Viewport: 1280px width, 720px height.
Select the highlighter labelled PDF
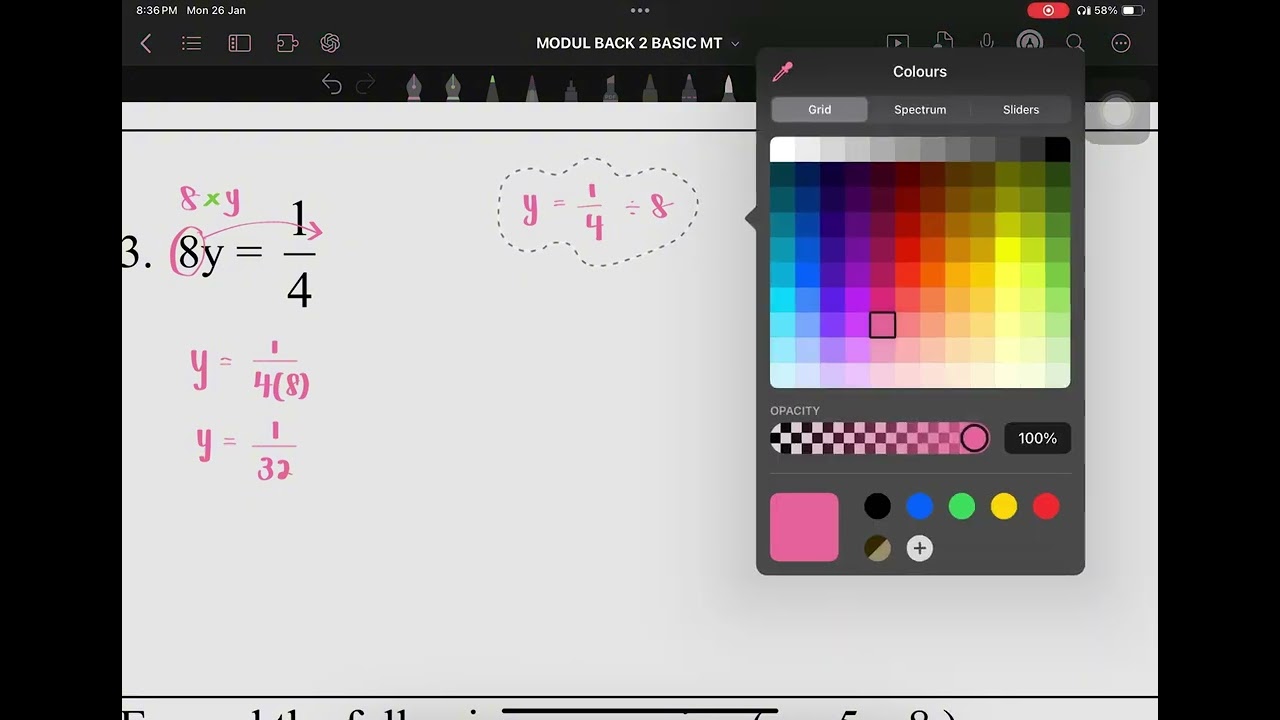pos(610,87)
